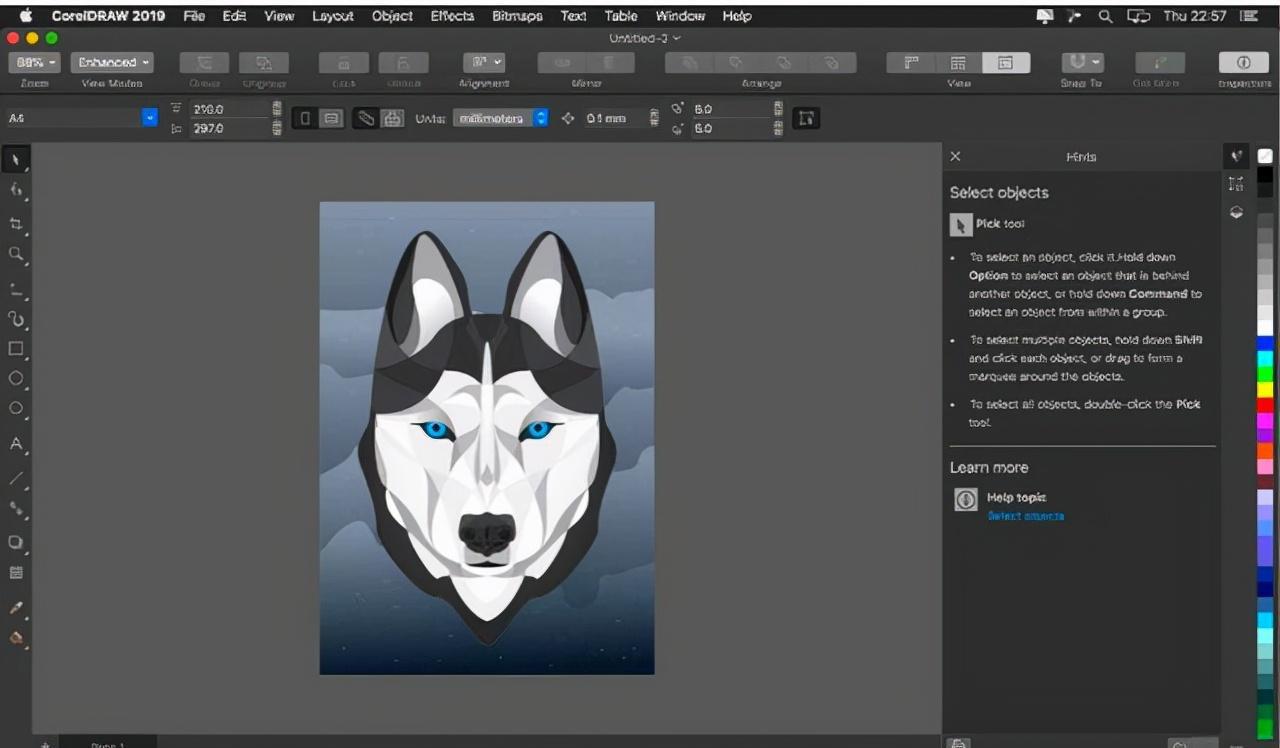
Task: Select the Pick tool in the toolbox
Action: pyautogui.click(x=16, y=159)
